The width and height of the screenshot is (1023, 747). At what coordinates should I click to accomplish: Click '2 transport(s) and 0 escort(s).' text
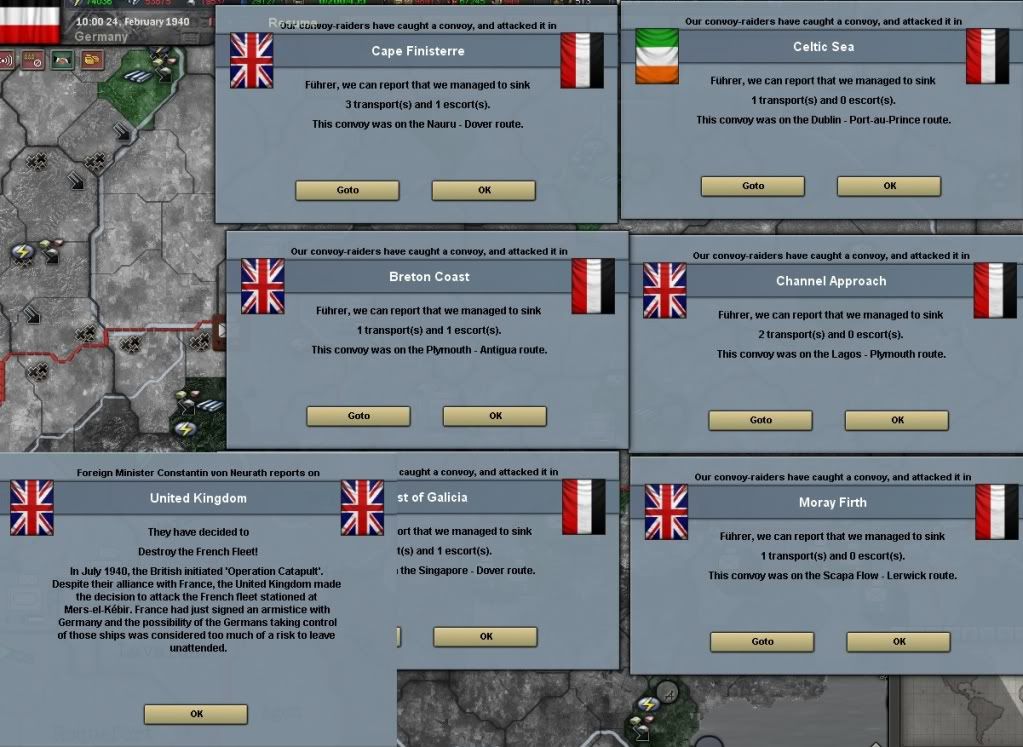pyautogui.click(x=831, y=335)
